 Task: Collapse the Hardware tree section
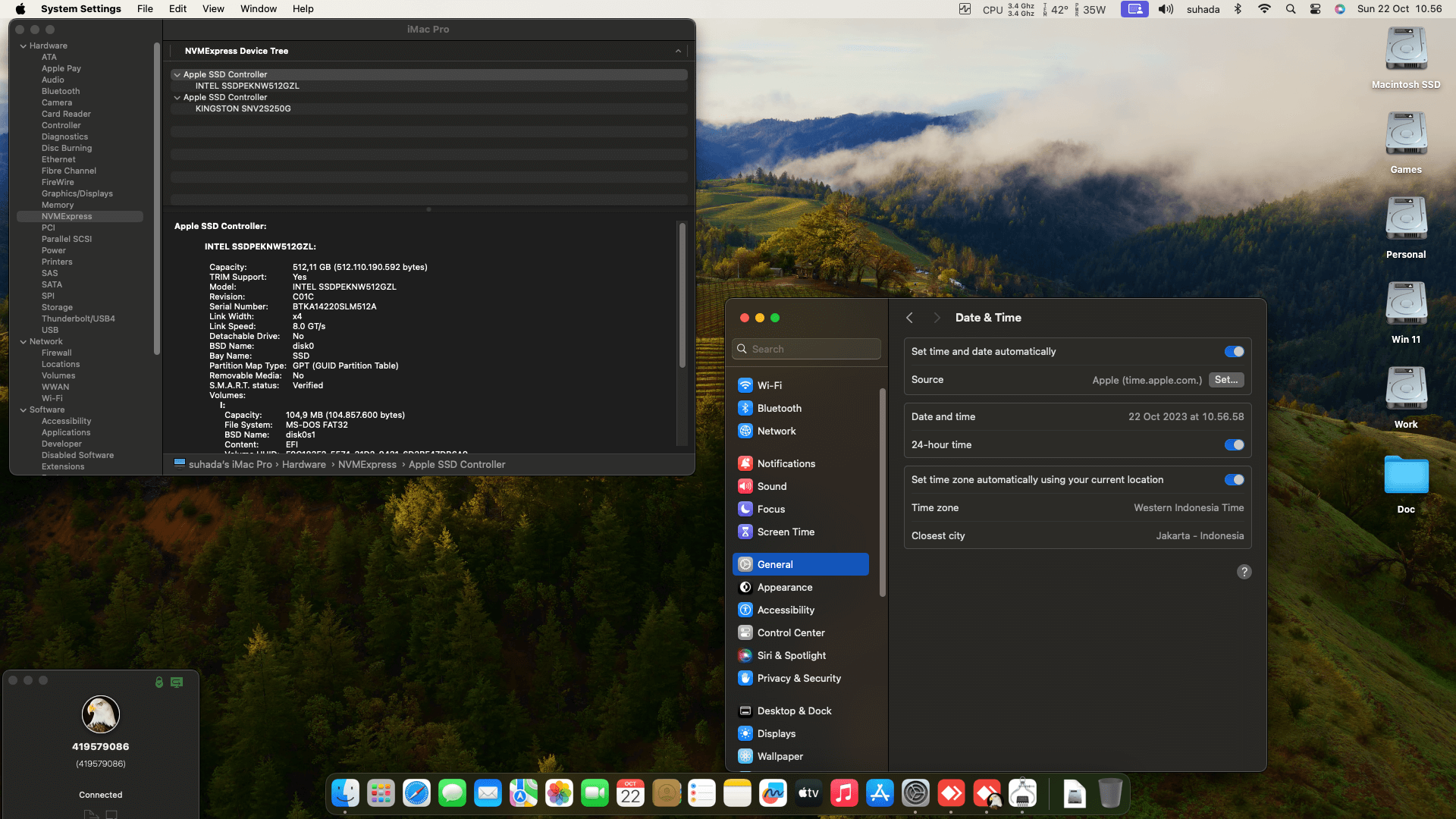pos(23,46)
